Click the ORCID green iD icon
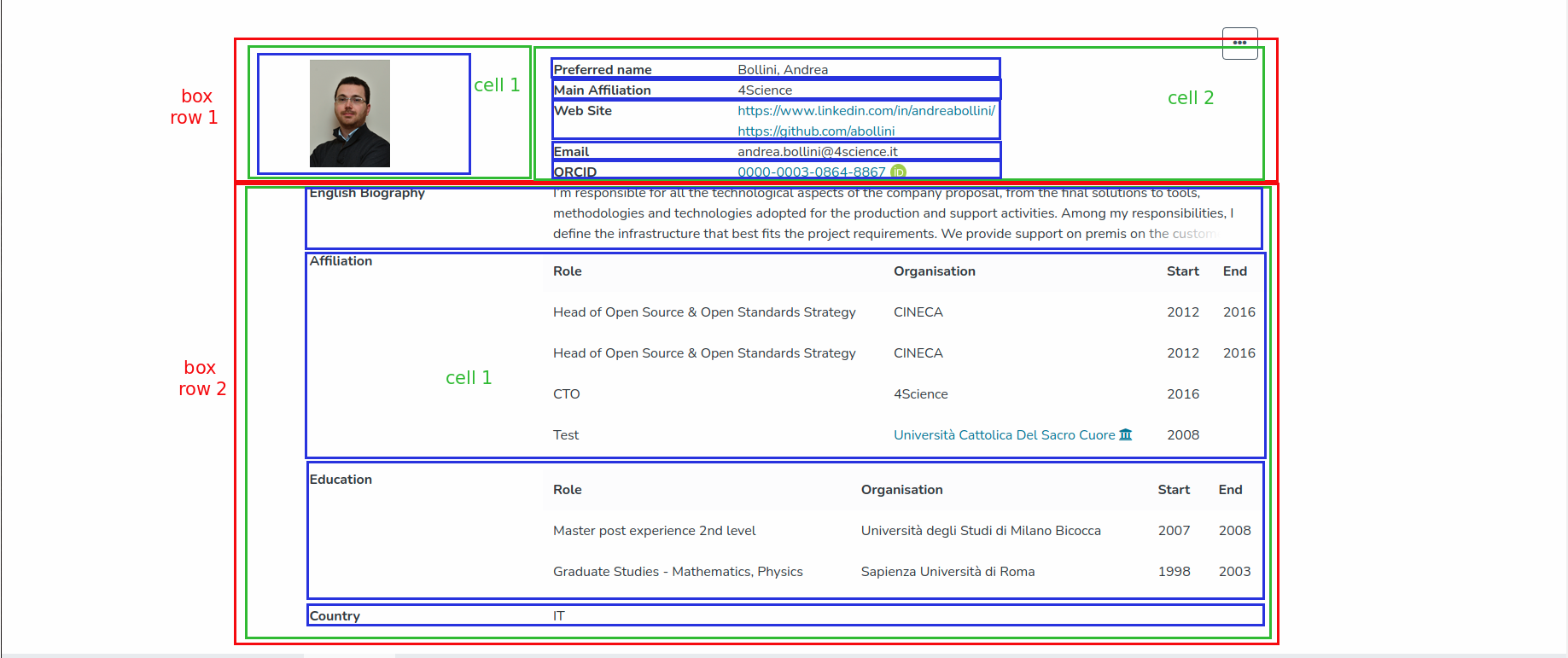 (x=898, y=172)
